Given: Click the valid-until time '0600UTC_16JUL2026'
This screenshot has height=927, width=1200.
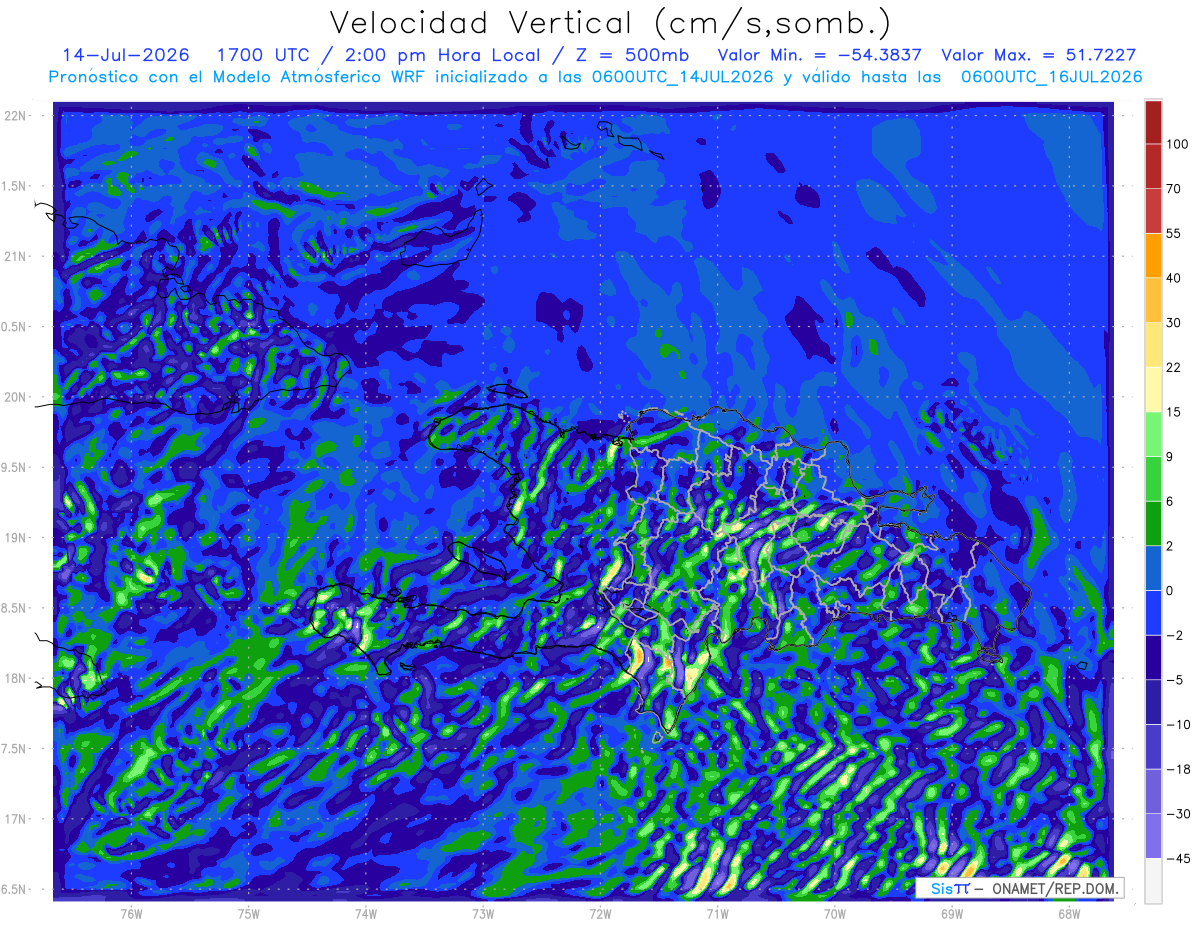Looking at the screenshot, I should (x=1051, y=77).
